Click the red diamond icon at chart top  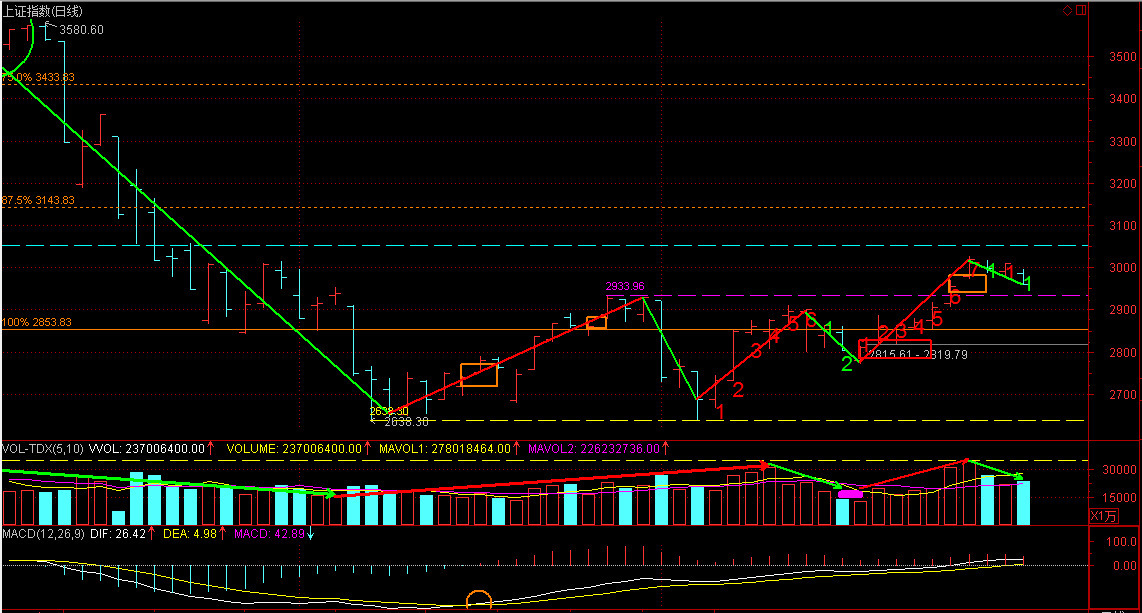[1067, 10]
